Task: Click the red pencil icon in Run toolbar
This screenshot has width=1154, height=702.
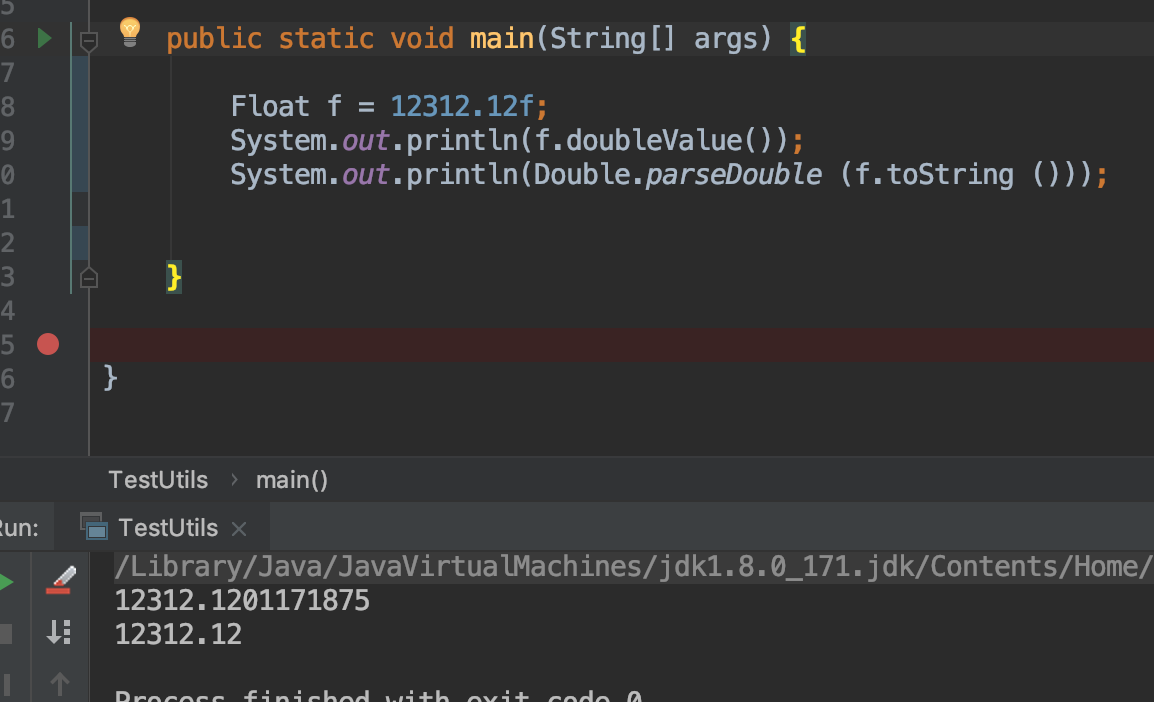Action: [x=60, y=581]
